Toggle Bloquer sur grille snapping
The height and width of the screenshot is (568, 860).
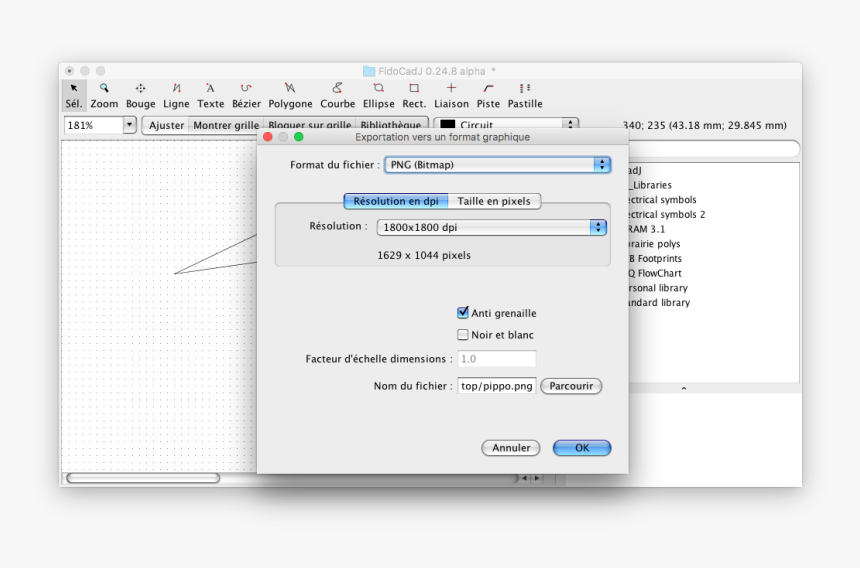[x=309, y=125]
